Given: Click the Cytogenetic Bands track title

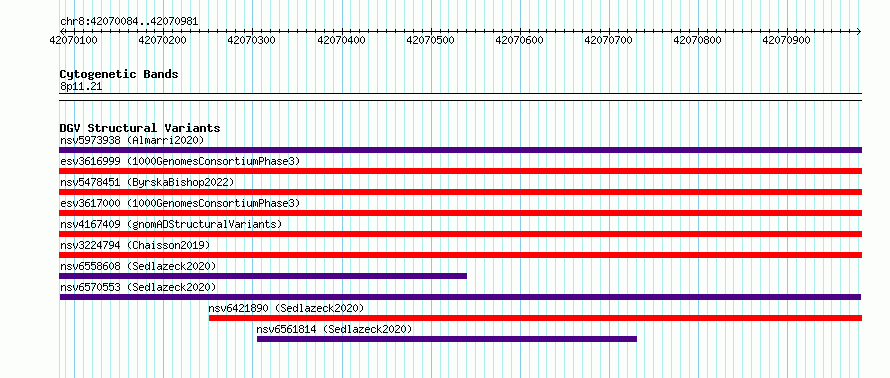Looking at the screenshot, I should pos(119,74).
